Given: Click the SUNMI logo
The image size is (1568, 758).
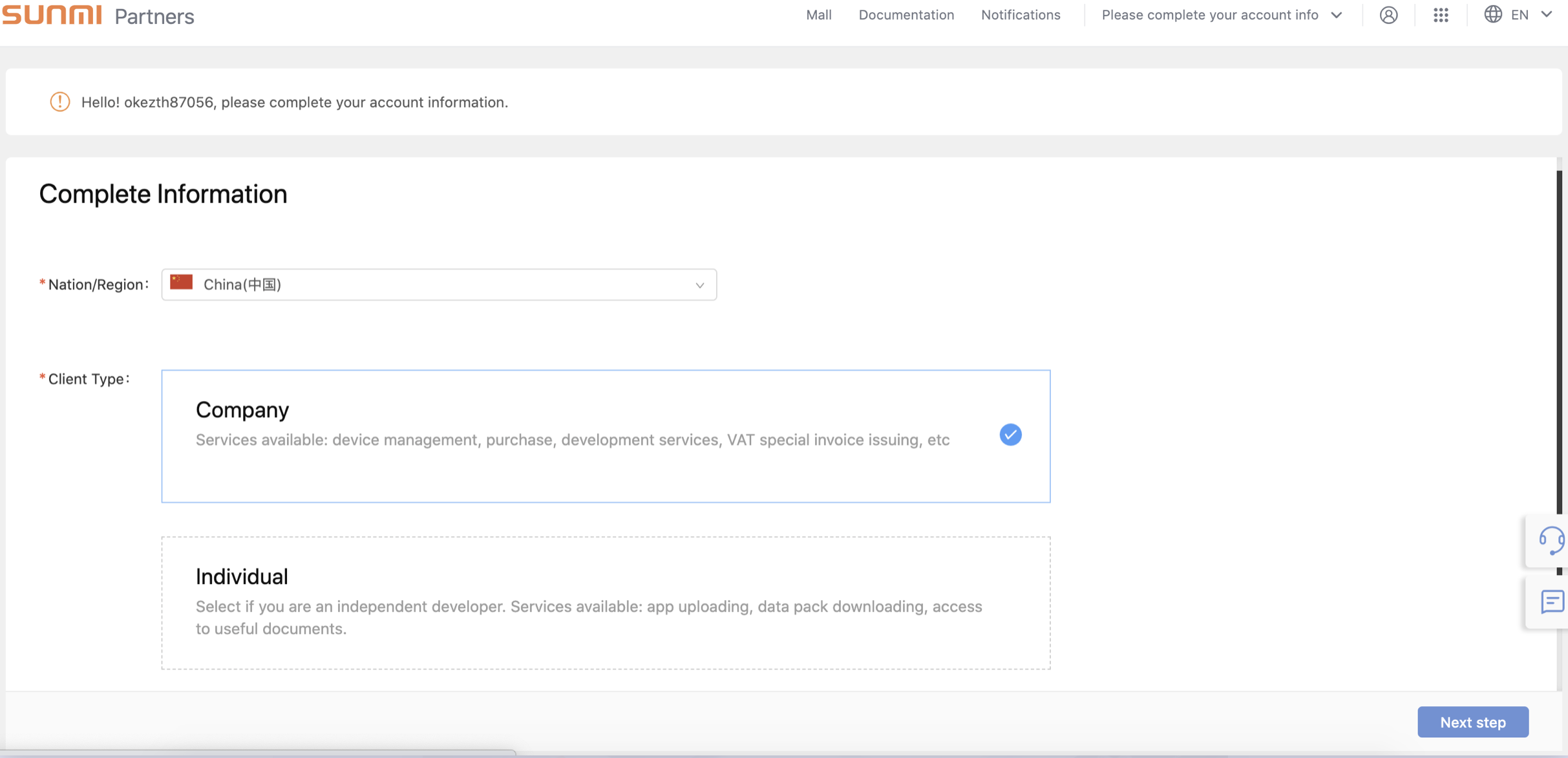Looking at the screenshot, I should 52,14.
